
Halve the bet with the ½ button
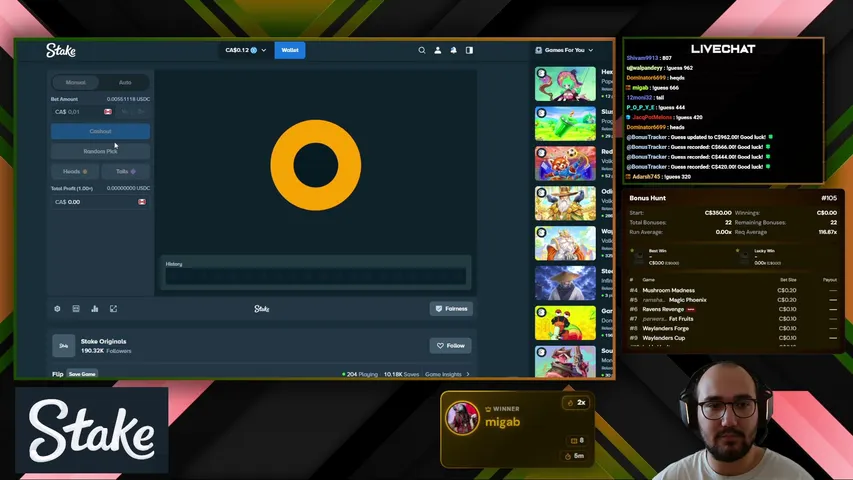[125, 112]
